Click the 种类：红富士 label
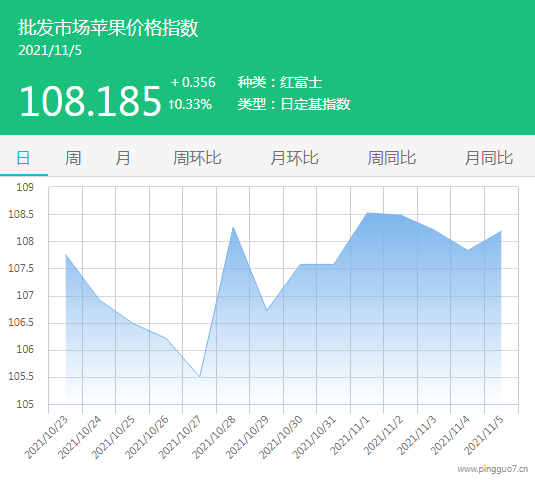This screenshot has width=535, height=480. 280,83
